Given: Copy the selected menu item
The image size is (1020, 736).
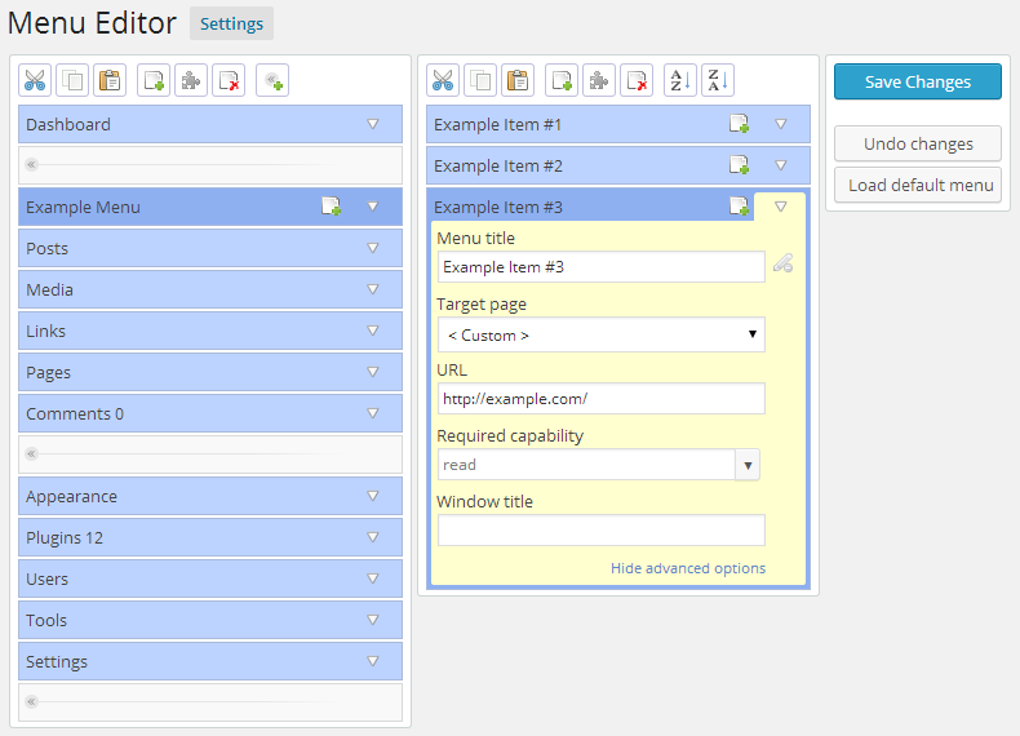Looking at the screenshot, I should 481,80.
